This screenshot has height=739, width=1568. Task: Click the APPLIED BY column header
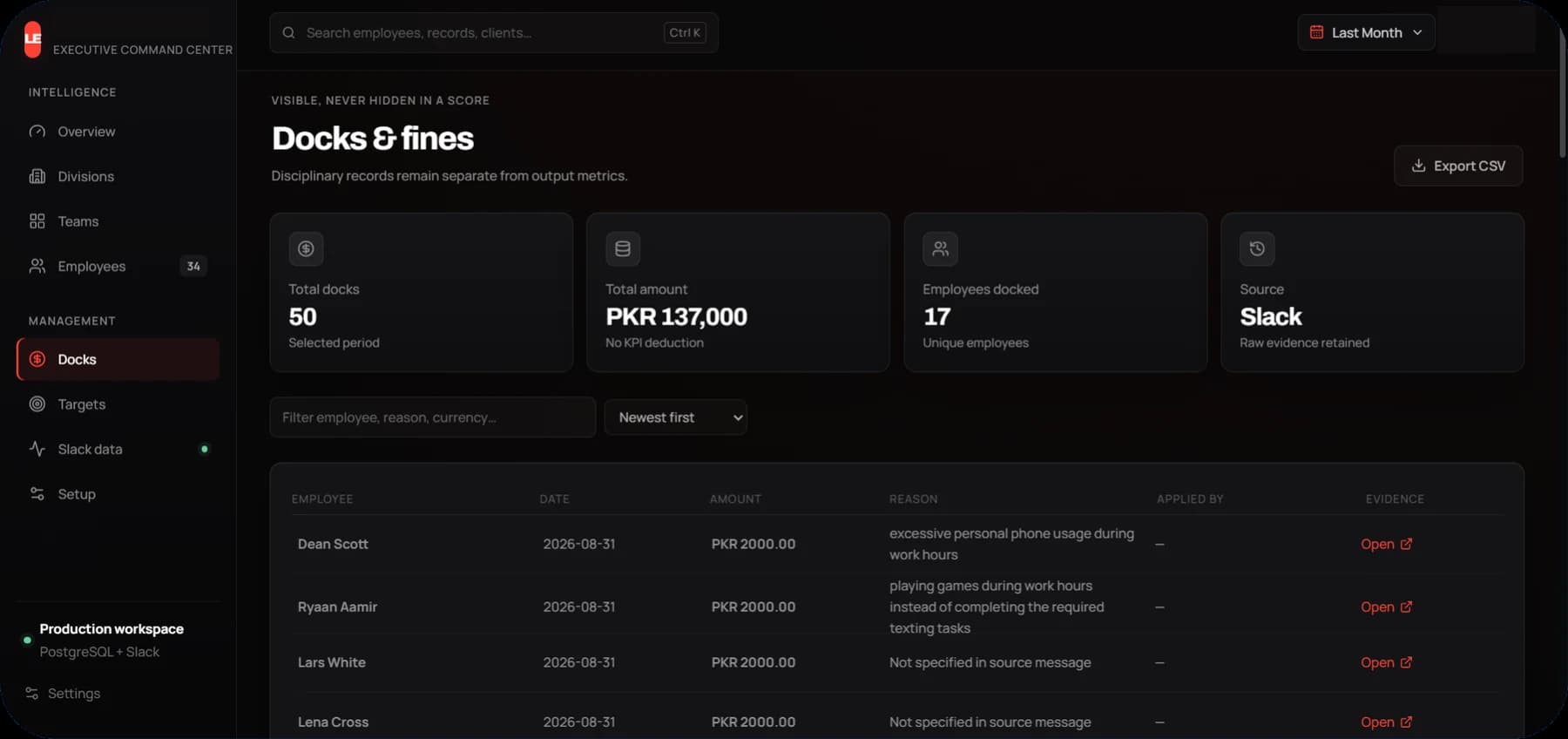[x=1190, y=499]
